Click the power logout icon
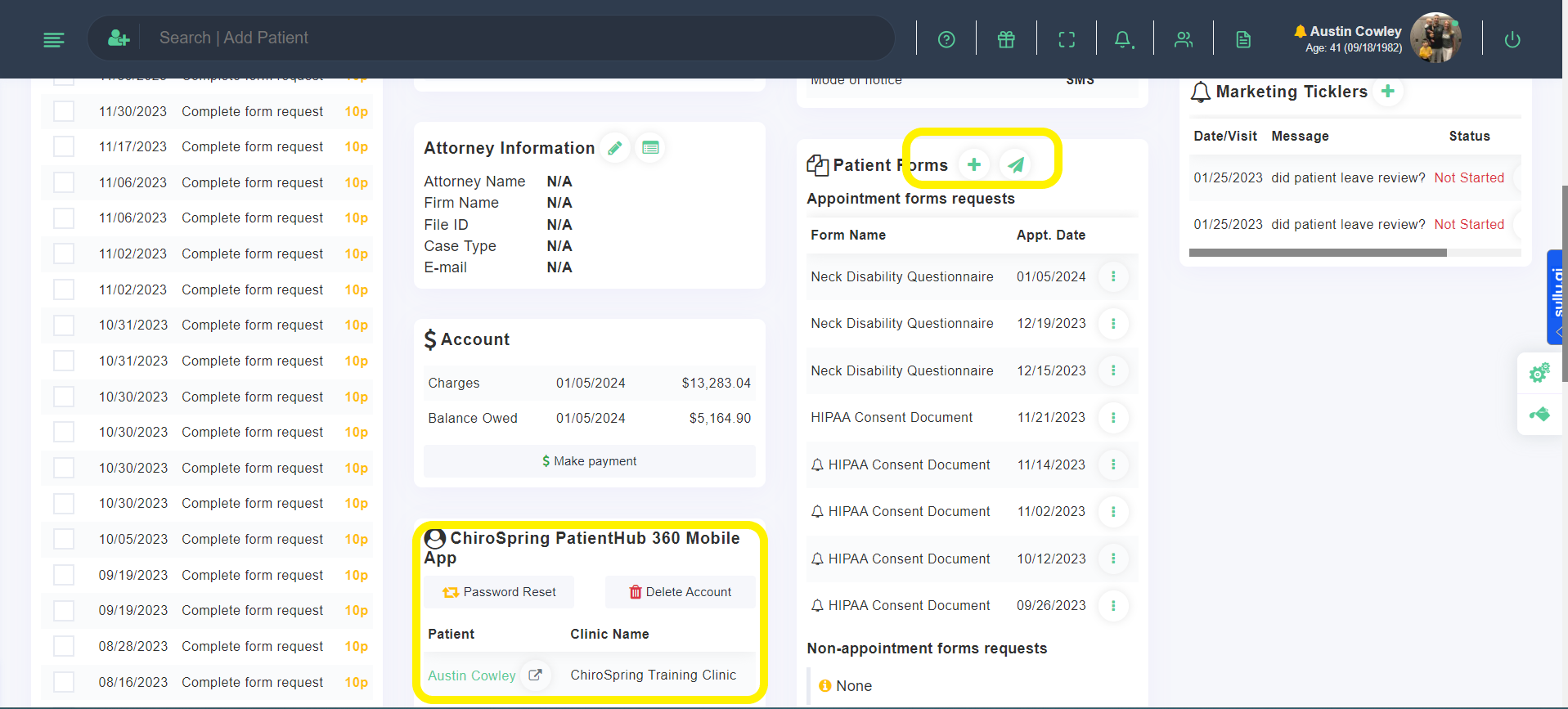The image size is (1568, 709). (1512, 39)
